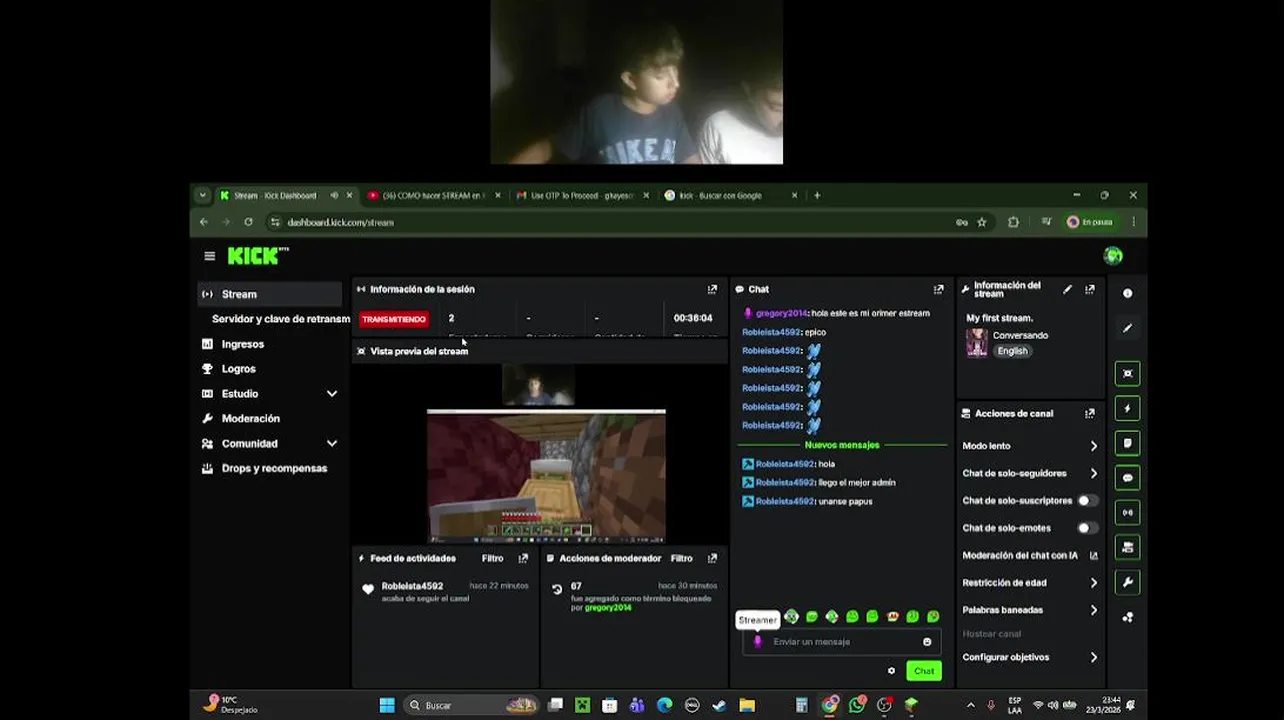Open WhatsApp from the taskbar
Screen dimensions: 1284x720
(x=857, y=705)
